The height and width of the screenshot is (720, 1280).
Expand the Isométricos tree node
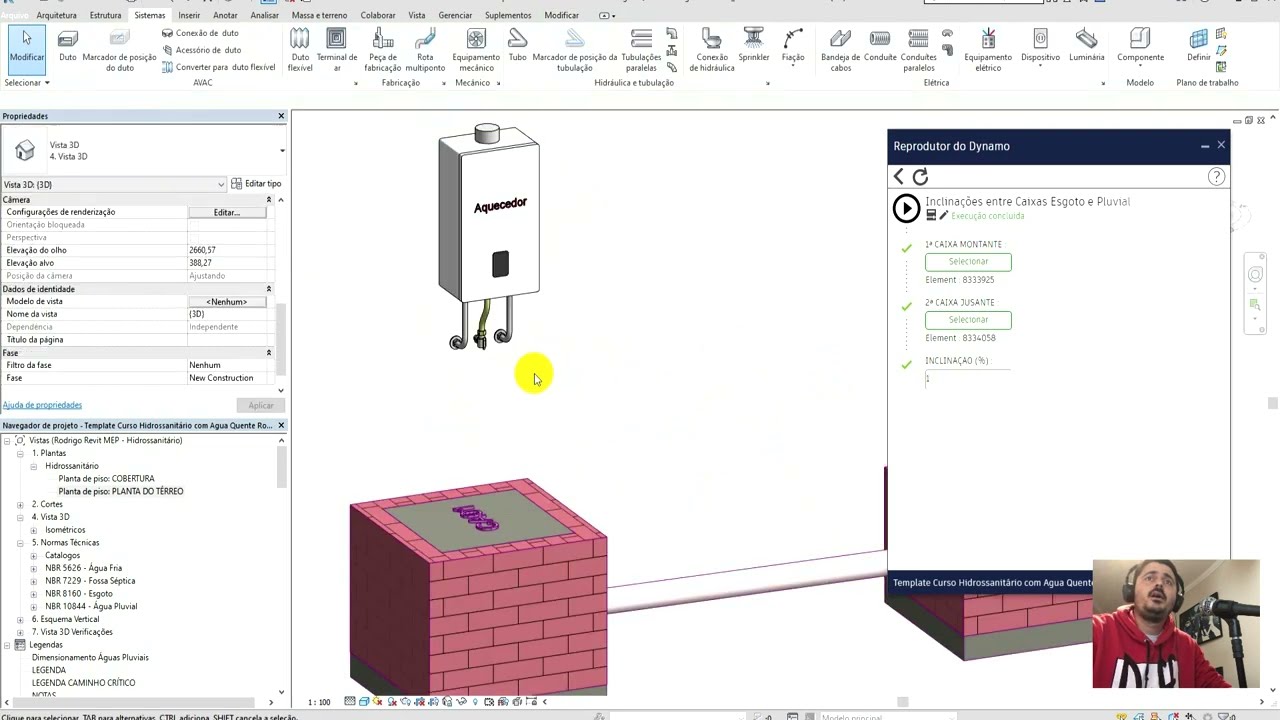(33, 530)
